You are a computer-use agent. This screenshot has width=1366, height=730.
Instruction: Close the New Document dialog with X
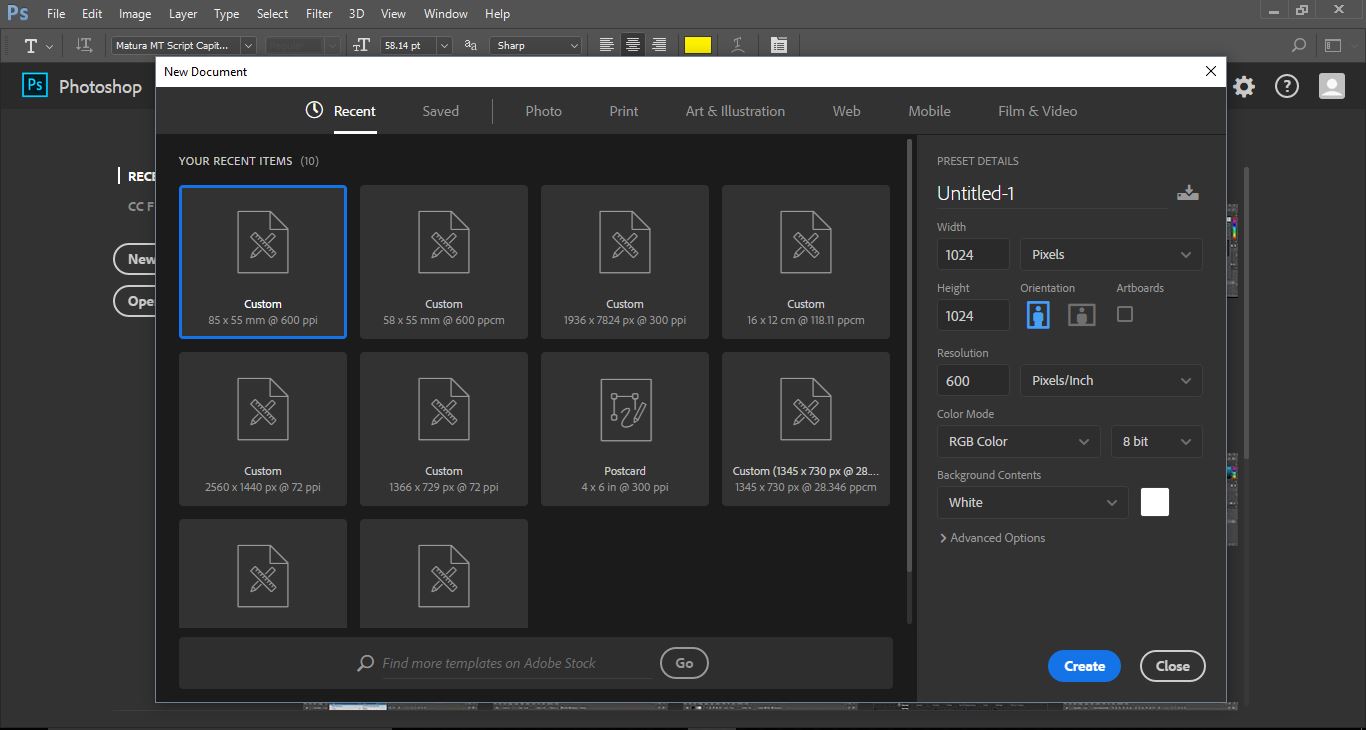pyautogui.click(x=1211, y=71)
